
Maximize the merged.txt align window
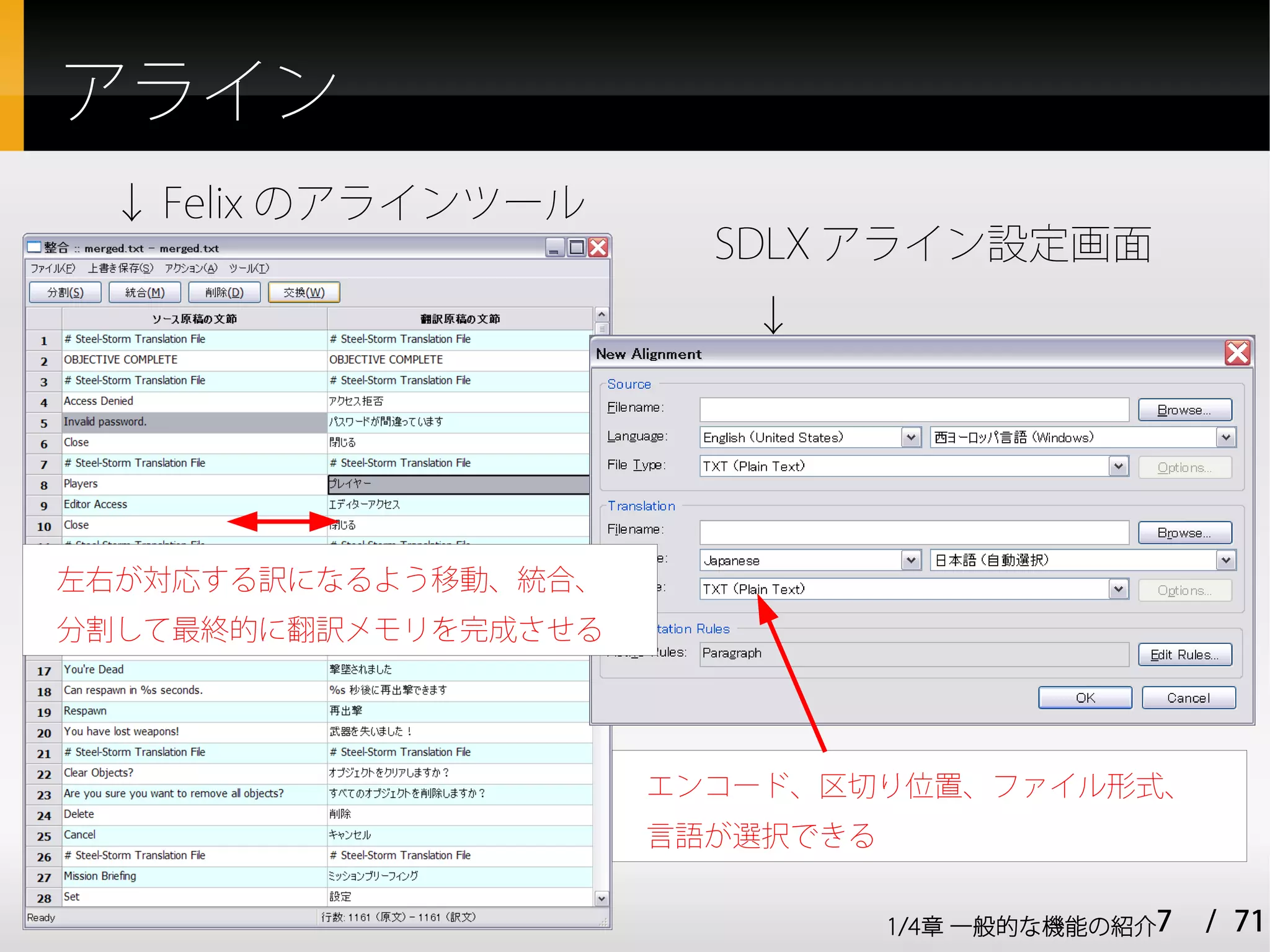coord(576,247)
